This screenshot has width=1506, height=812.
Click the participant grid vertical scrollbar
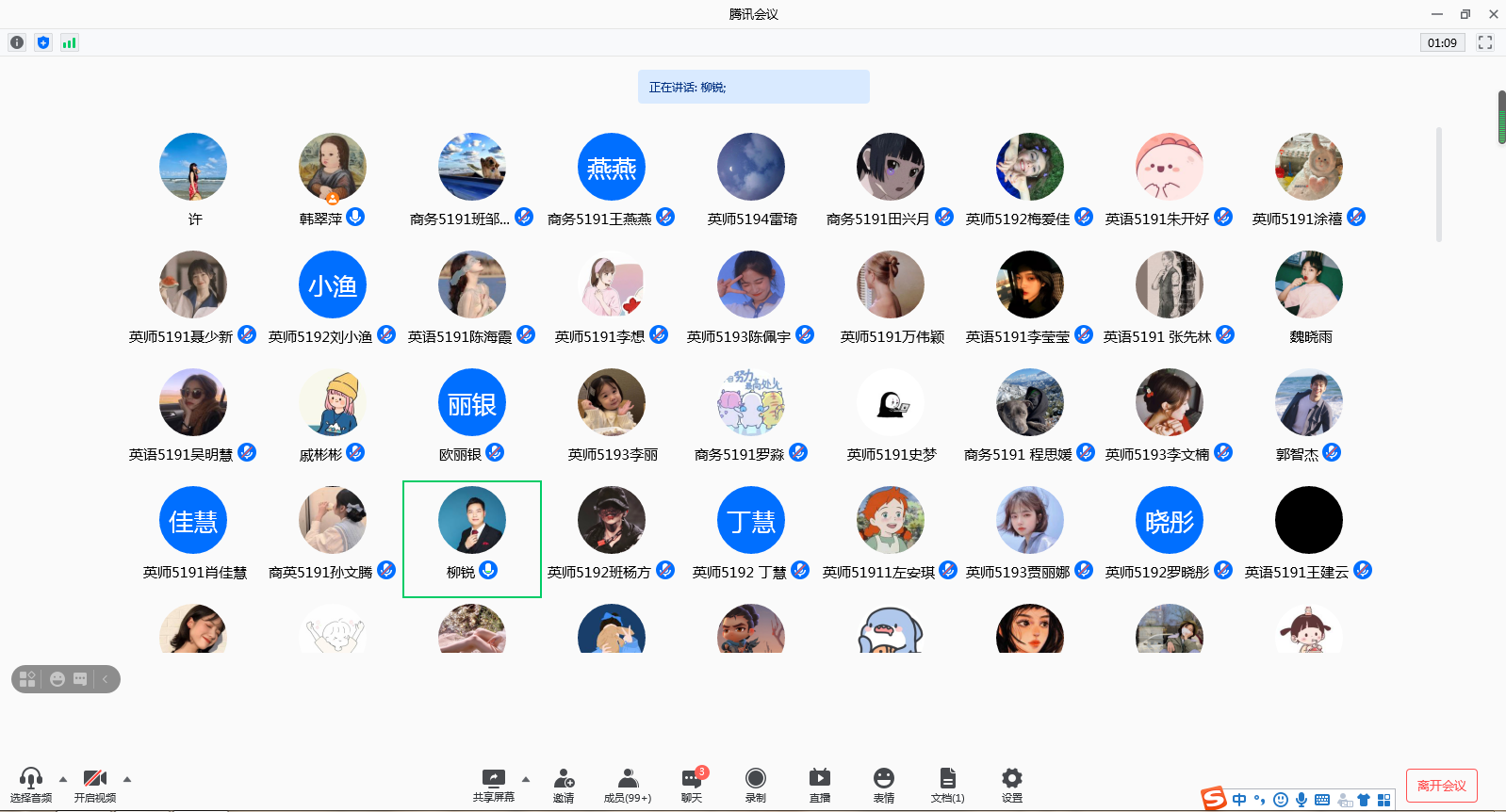tap(1438, 184)
